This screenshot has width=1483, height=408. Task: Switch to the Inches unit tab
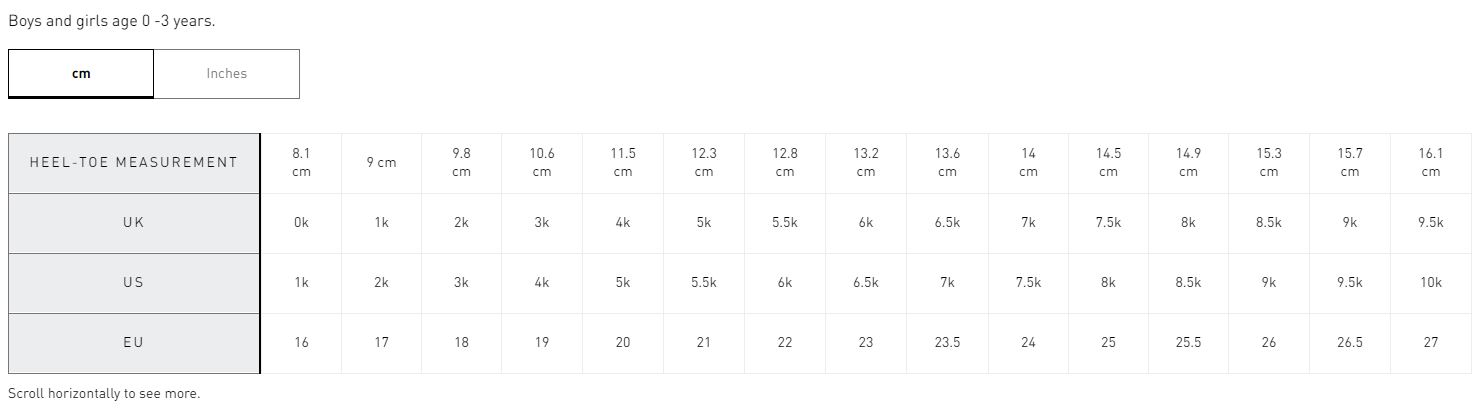pos(227,74)
